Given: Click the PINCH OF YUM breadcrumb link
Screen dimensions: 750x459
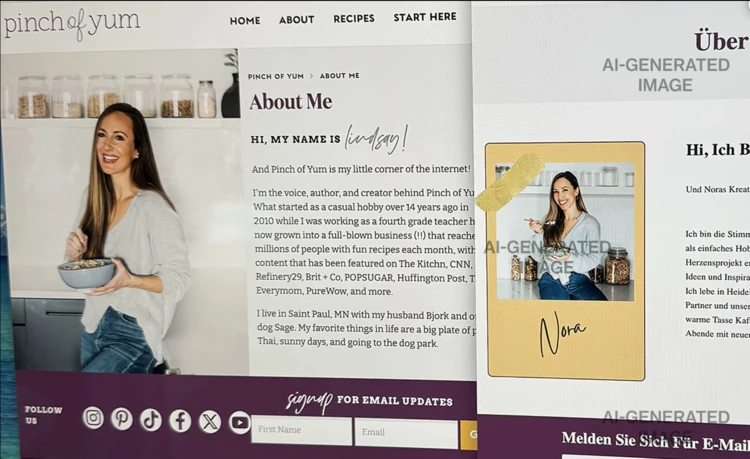Looking at the screenshot, I should (276, 76).
